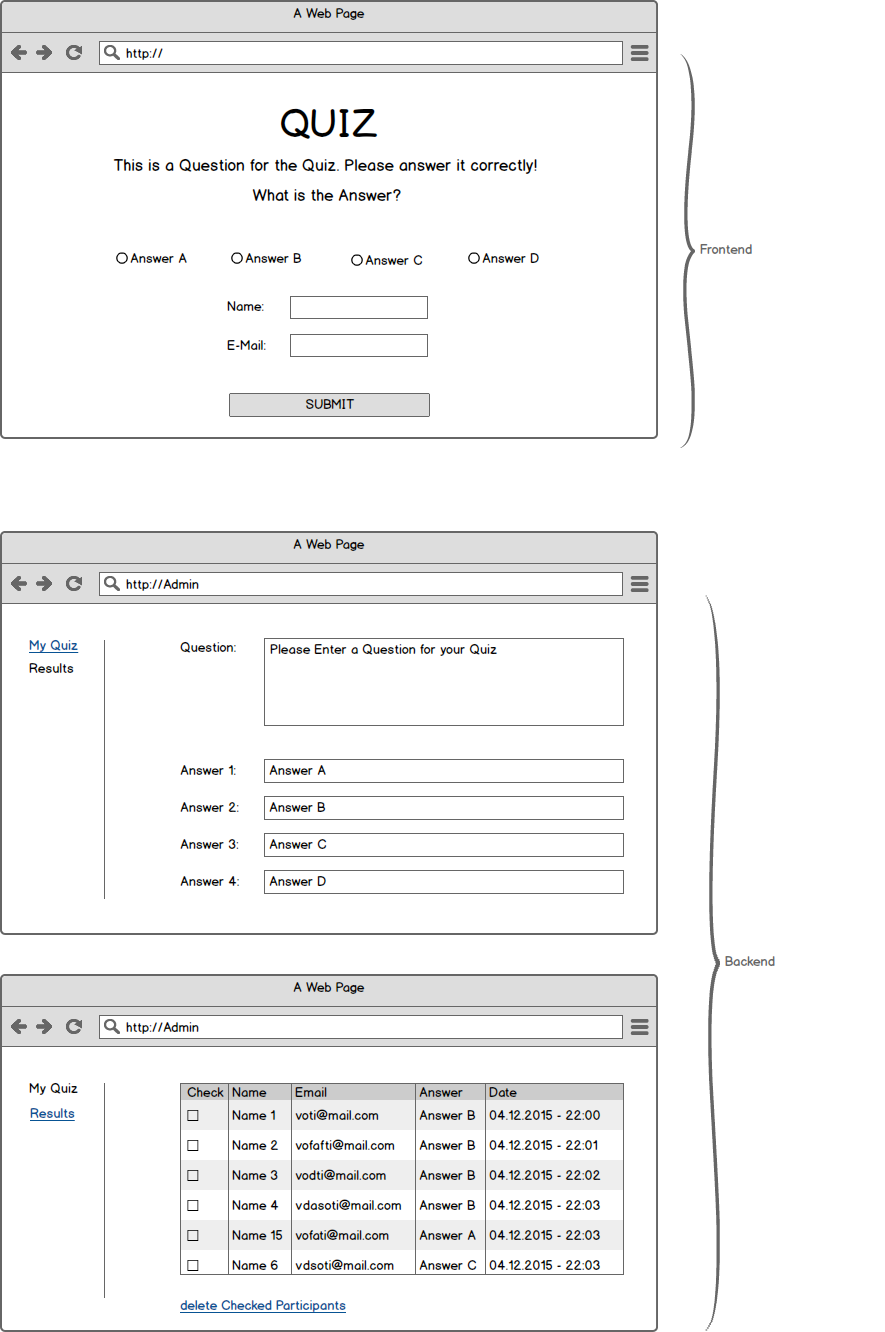Click reload icon in the Quiz frontend browser

point(73,53)
